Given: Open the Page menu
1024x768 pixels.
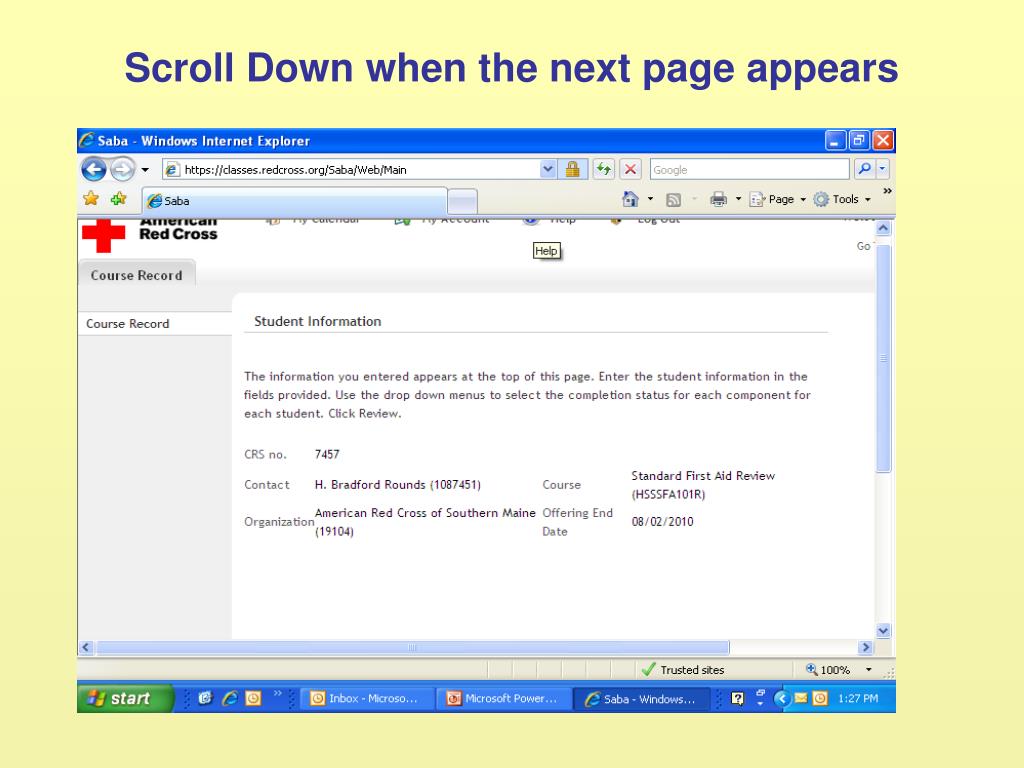Looking at the screenshot, I should (x=778, y=199).
